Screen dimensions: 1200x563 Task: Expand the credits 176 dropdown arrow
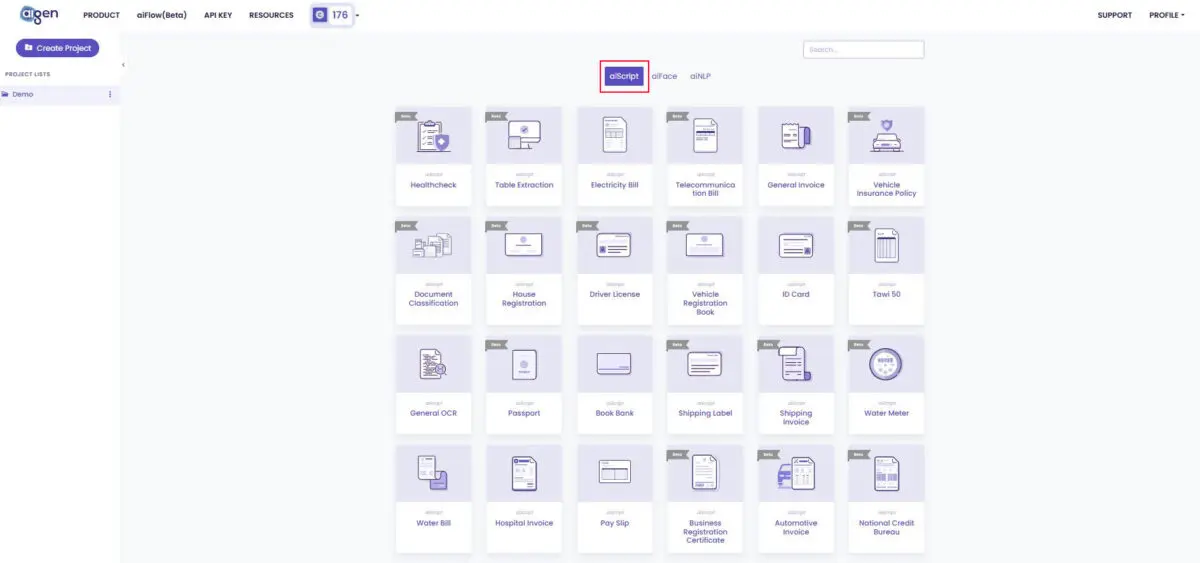[x=357, y=15]
